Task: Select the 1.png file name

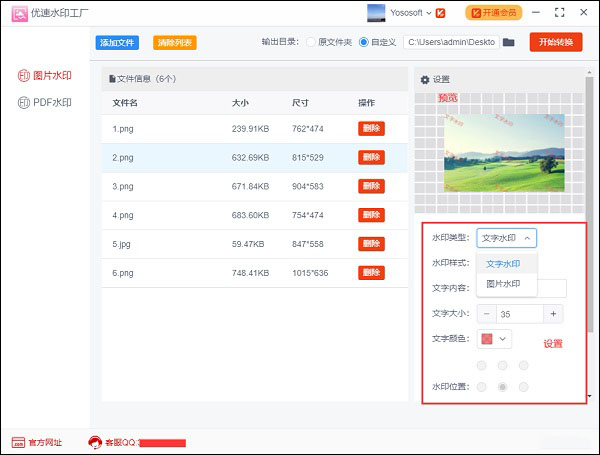Action: tap(123, 129)
